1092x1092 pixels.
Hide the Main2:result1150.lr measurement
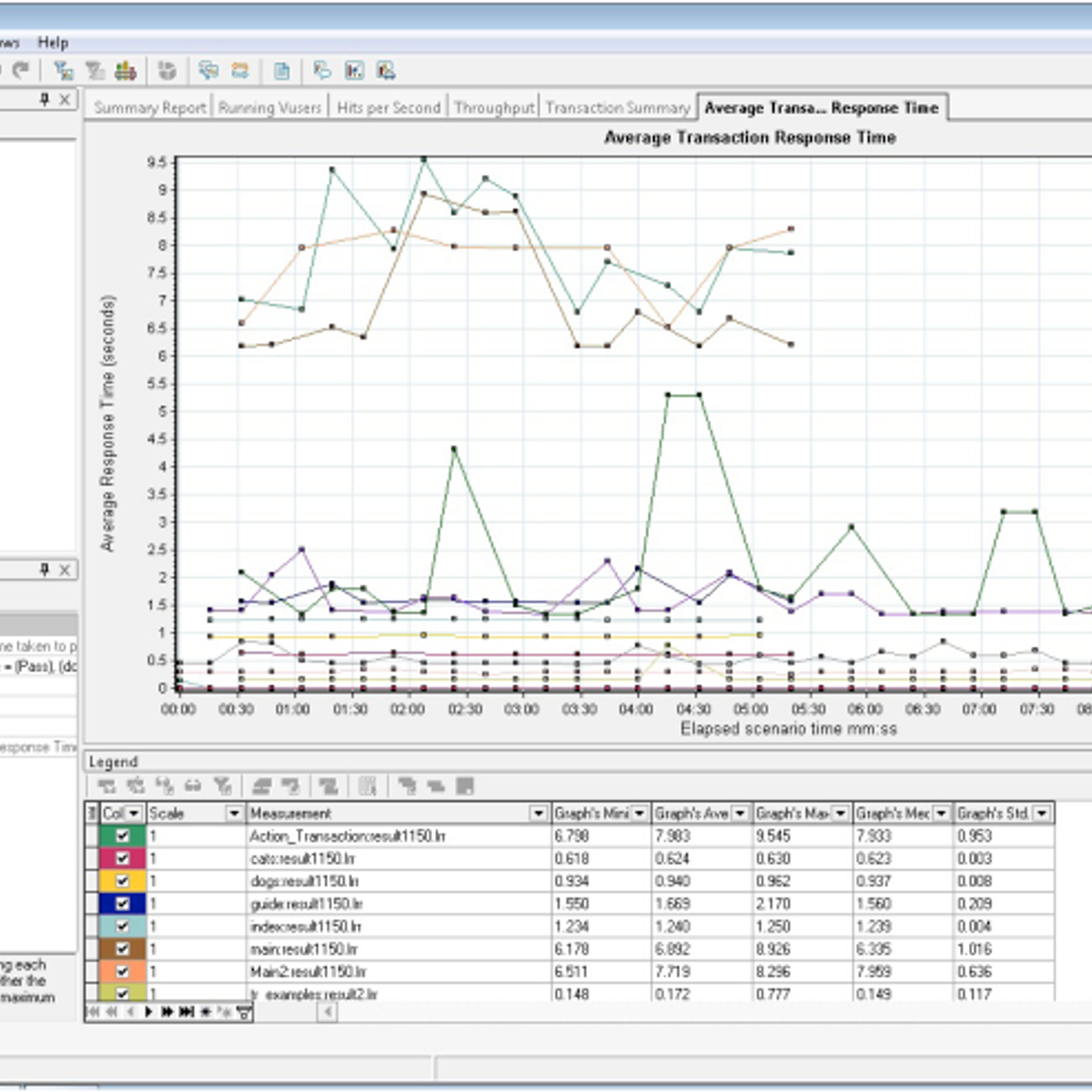point(123,972)
